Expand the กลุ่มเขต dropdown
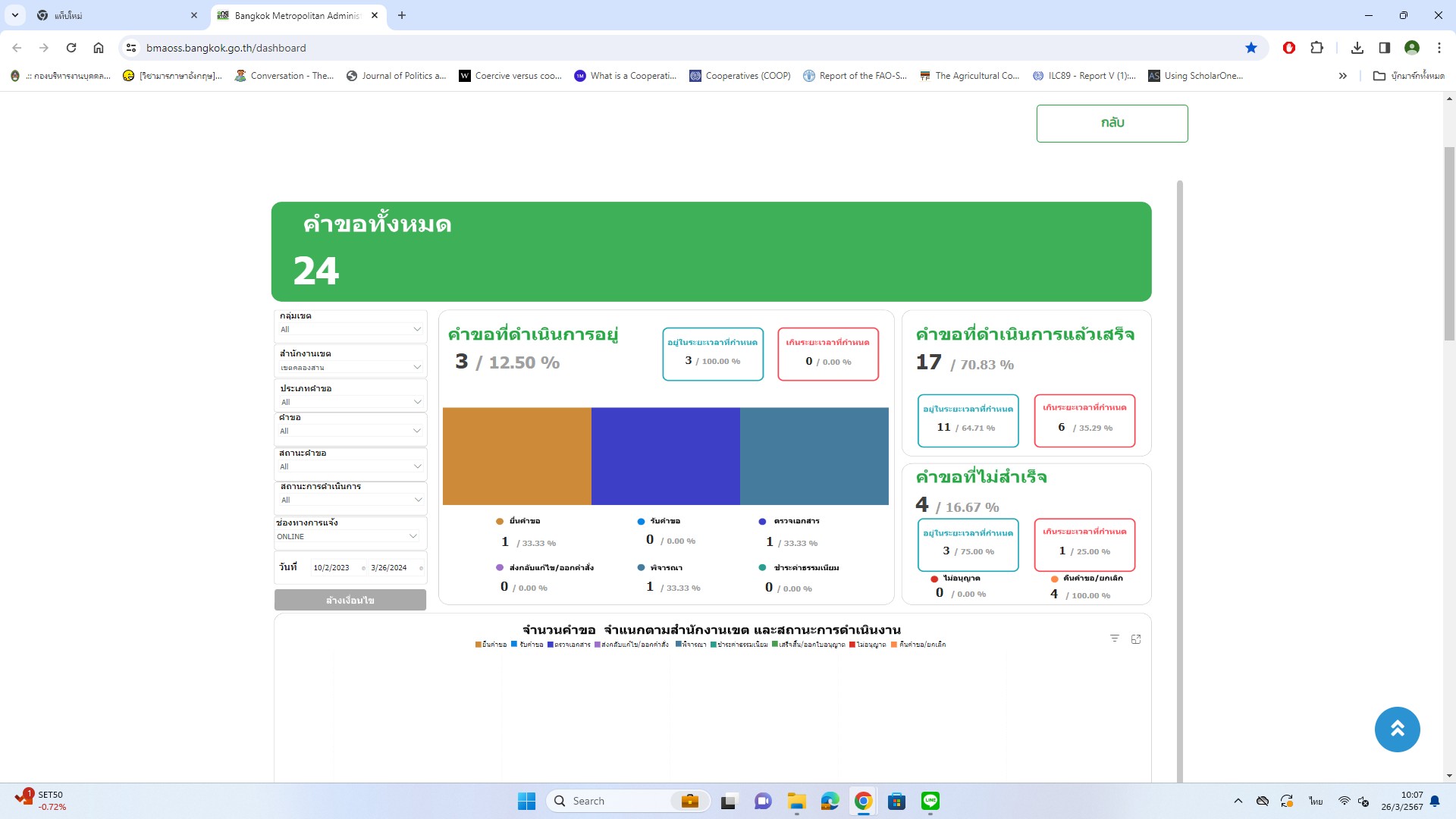 [350, 329]
